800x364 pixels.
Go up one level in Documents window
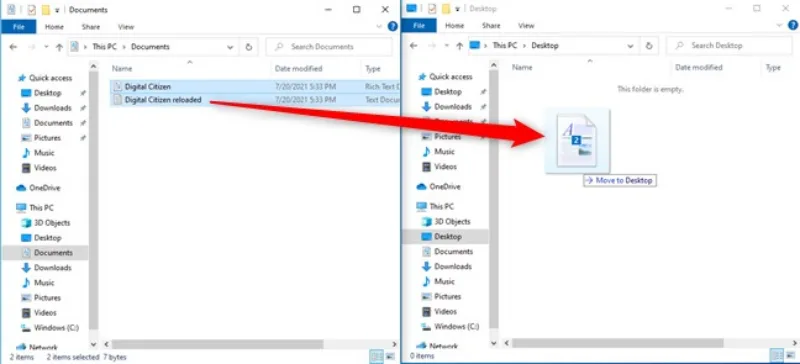[x=59, y=47]
